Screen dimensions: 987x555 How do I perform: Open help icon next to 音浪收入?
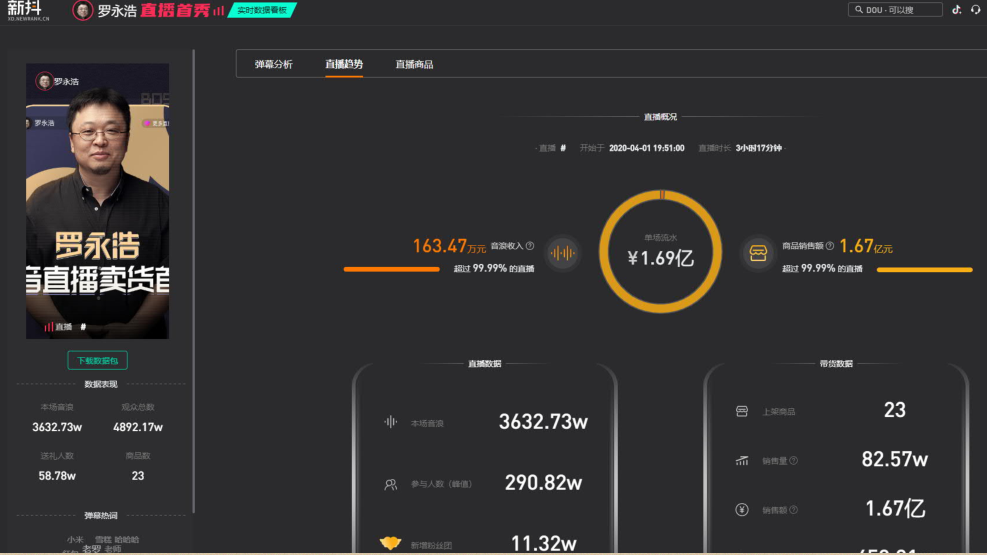tap(530, 246)
